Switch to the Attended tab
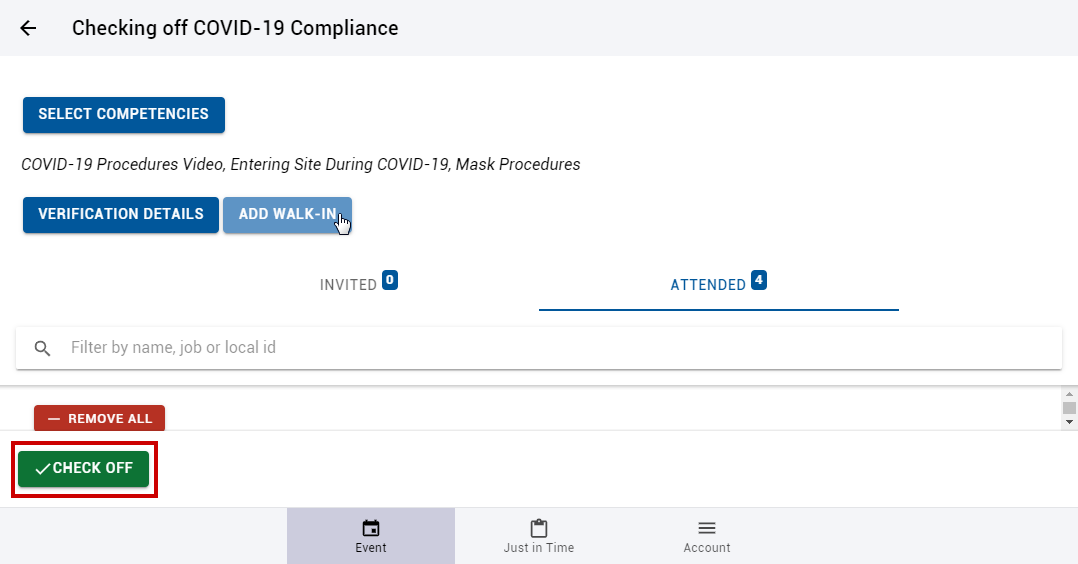Image resolution: width=1078 pixels, height=564 pixels. (718, 283)
